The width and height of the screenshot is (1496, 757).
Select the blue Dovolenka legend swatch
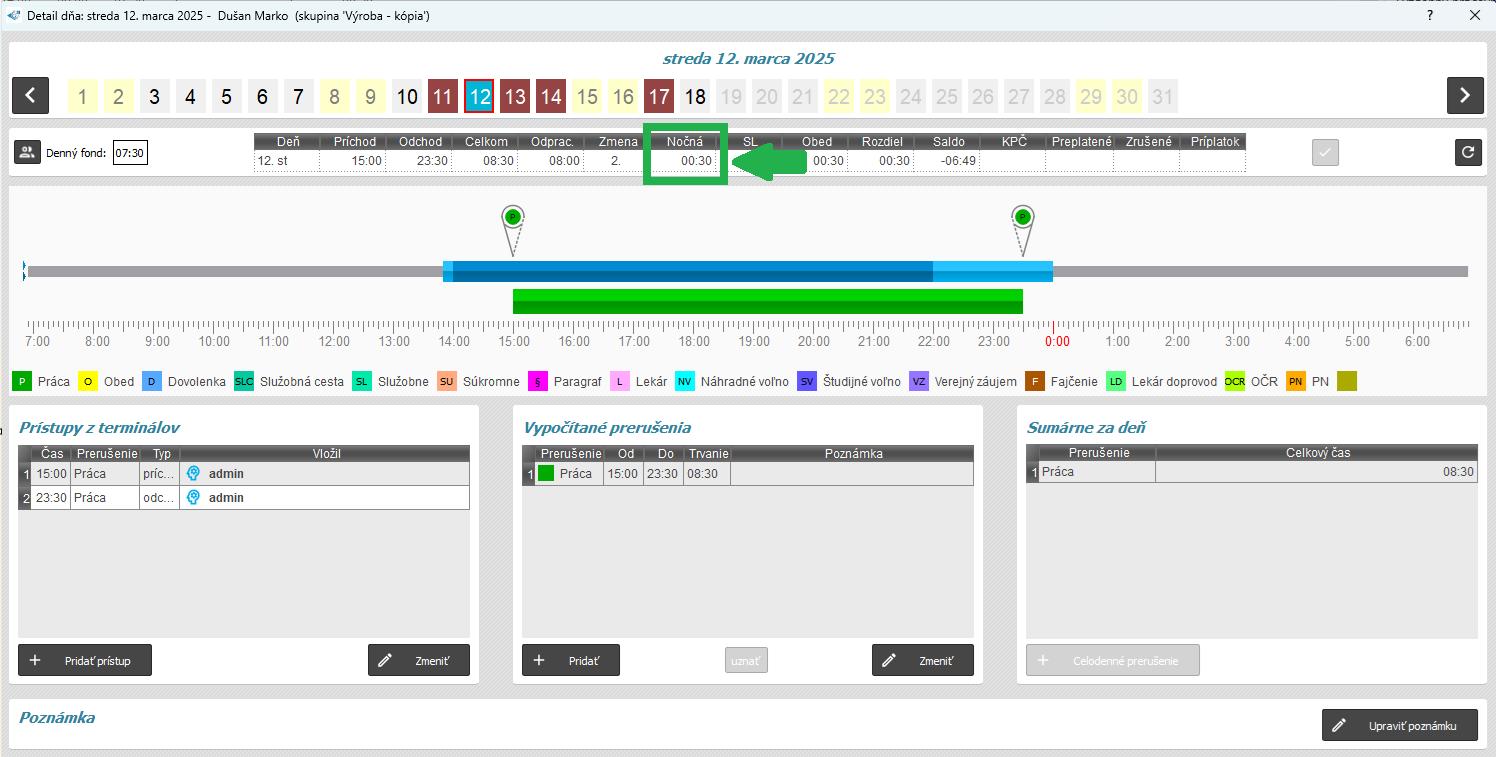pos(152,381)
